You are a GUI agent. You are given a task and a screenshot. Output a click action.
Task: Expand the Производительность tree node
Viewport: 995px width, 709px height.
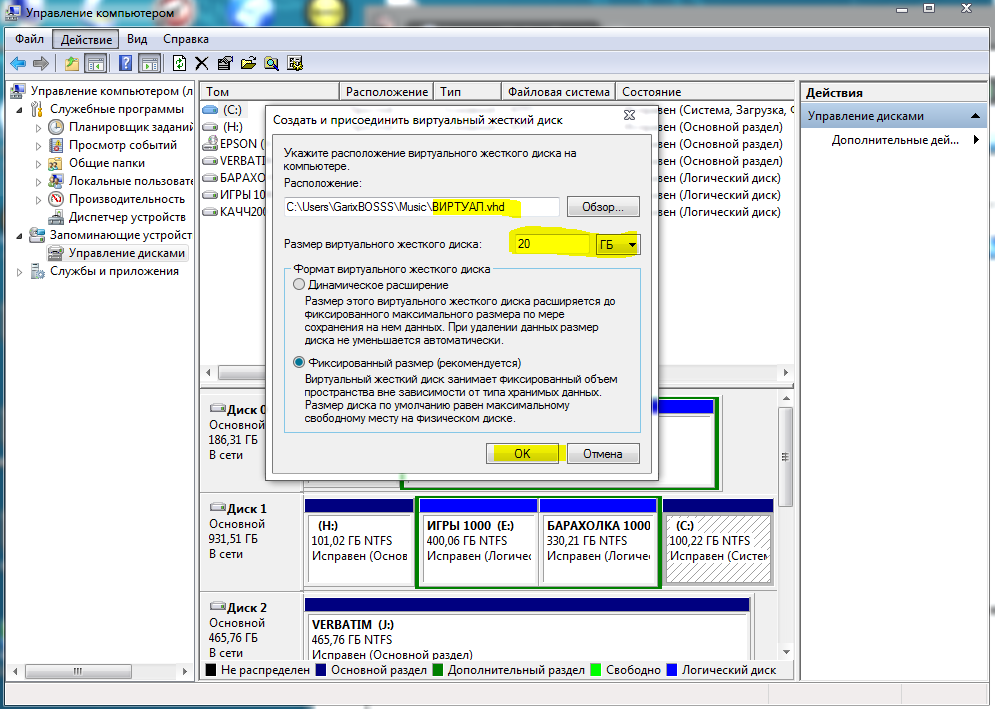click(x=38, y=199)
